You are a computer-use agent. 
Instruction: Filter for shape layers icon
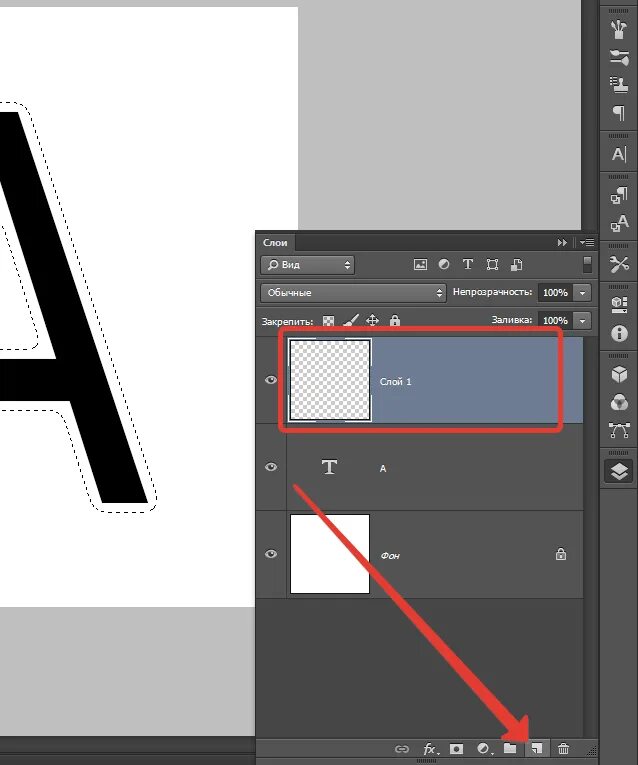492,264
